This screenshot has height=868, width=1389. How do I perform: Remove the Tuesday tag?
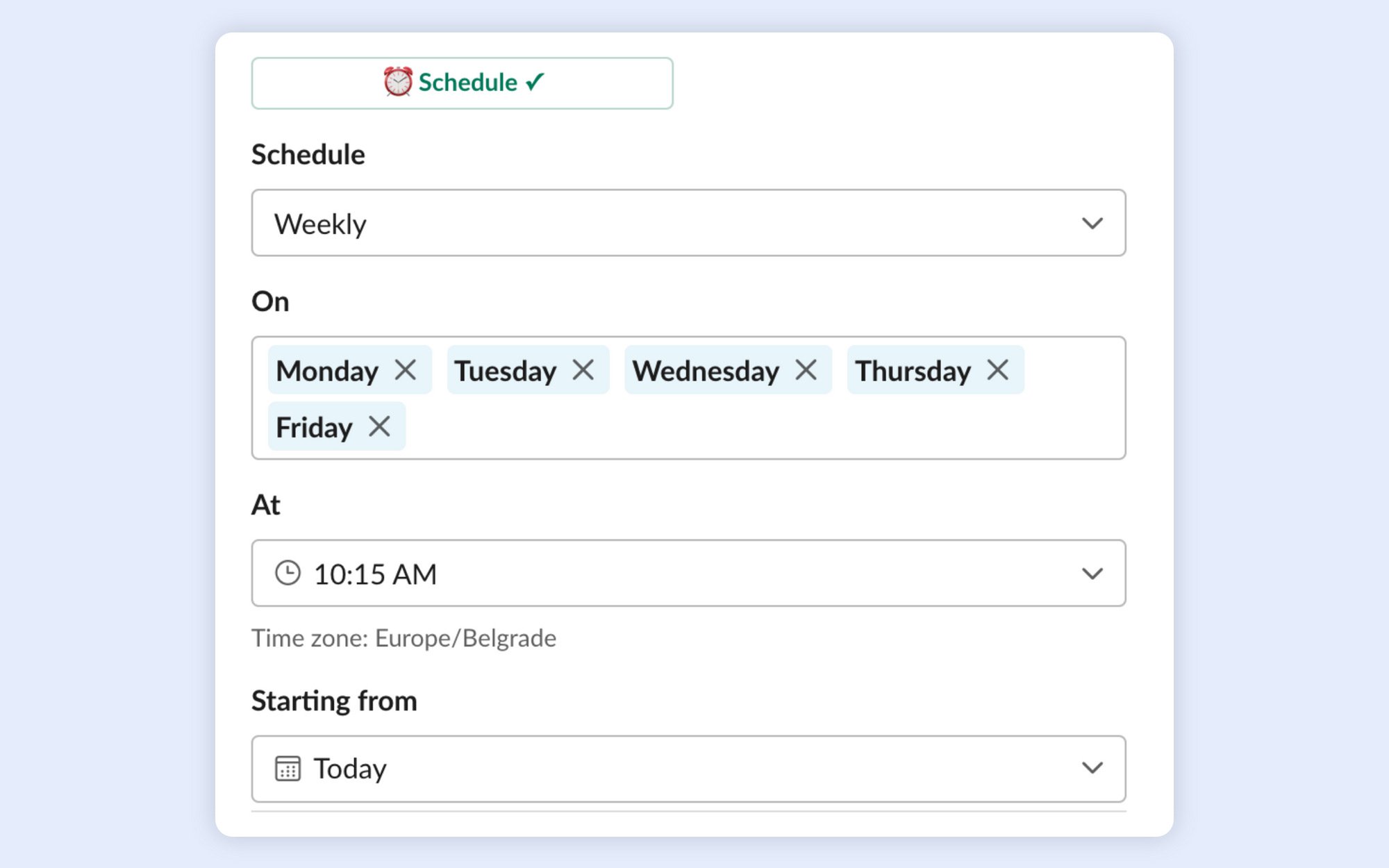click(x=583, y=370)
